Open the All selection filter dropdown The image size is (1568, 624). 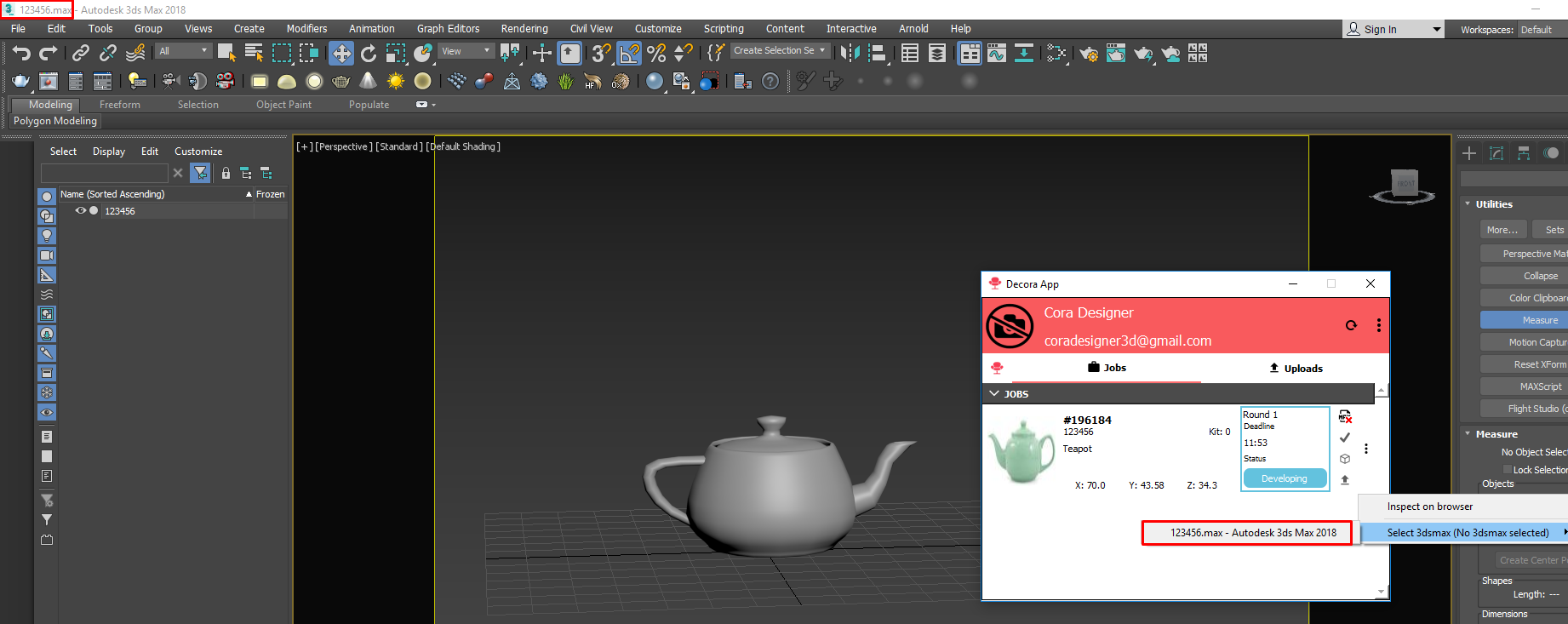click(183, 51)
